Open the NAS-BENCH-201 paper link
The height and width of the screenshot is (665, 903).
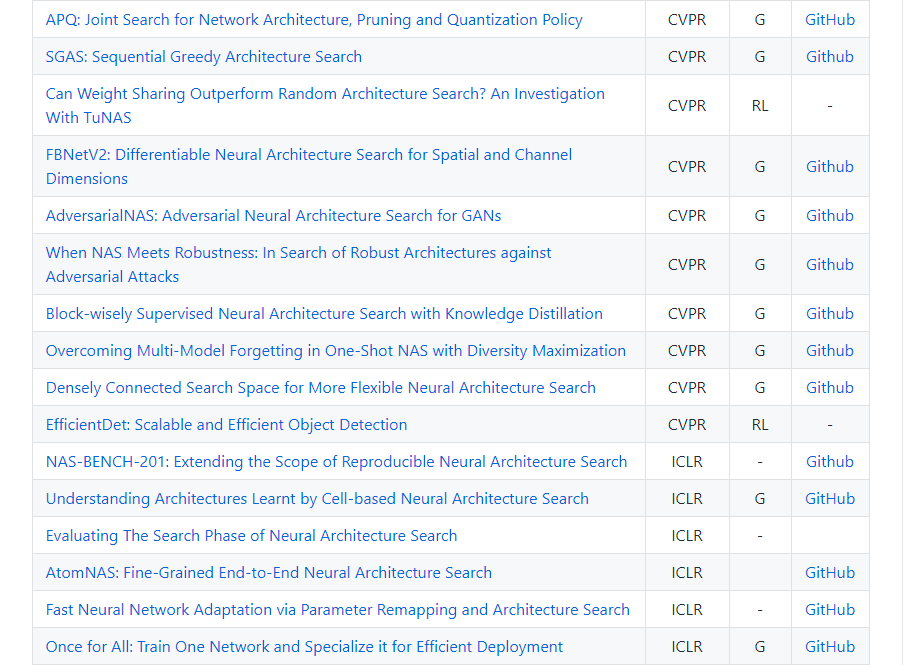point(336,462)
